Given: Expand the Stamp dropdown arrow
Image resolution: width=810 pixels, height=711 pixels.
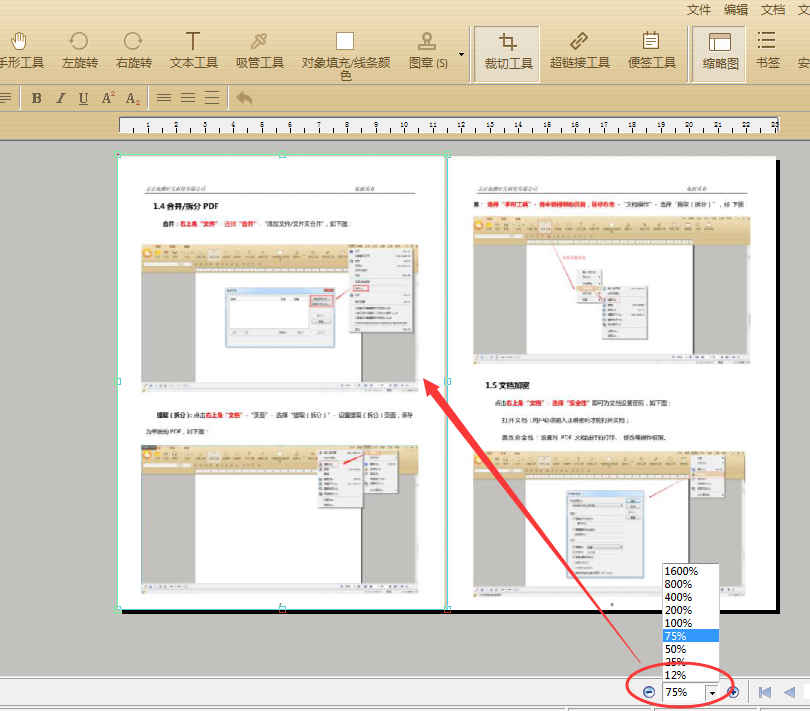Looking at the screenshot, I should coord(461,54).
